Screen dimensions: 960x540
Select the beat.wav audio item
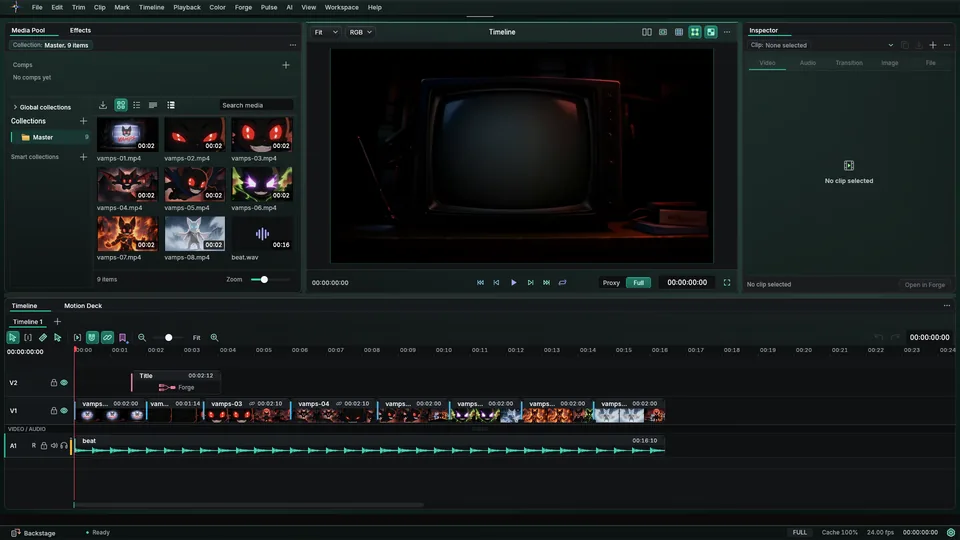click(262, 233)
